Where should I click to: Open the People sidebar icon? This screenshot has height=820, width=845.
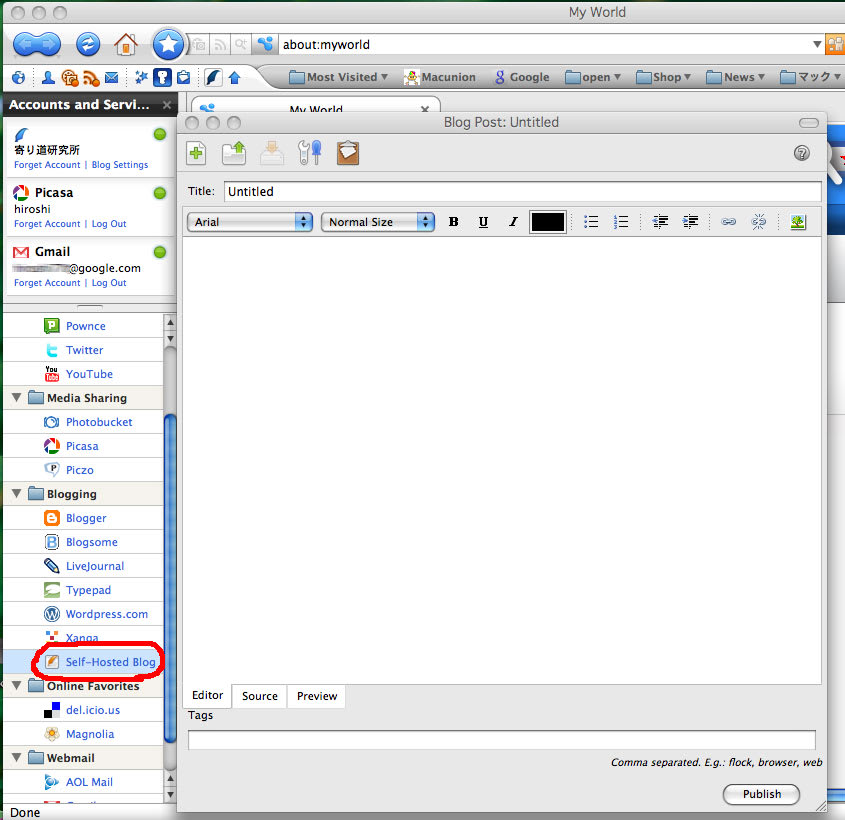coord(48,78)
